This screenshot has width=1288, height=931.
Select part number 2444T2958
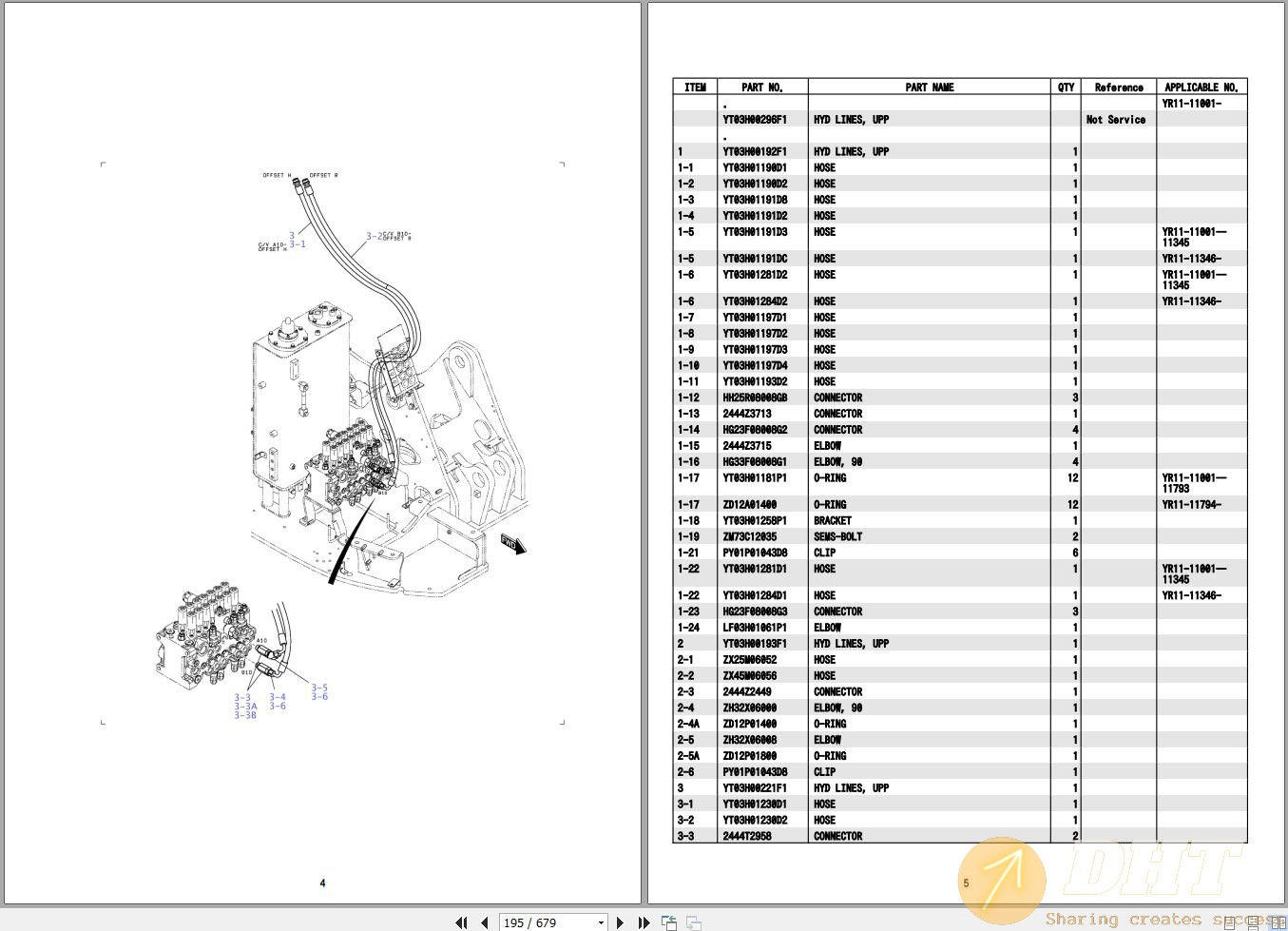pyautogui.click(x=747, y=837)
